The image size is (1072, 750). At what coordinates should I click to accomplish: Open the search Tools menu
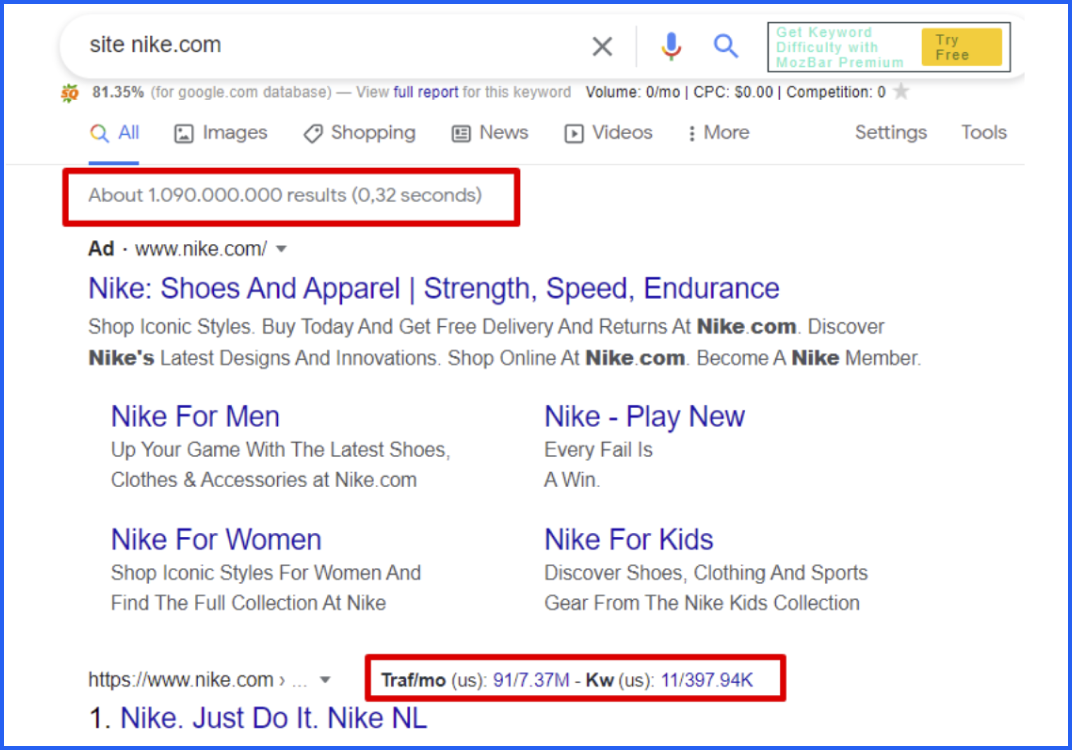983,133
